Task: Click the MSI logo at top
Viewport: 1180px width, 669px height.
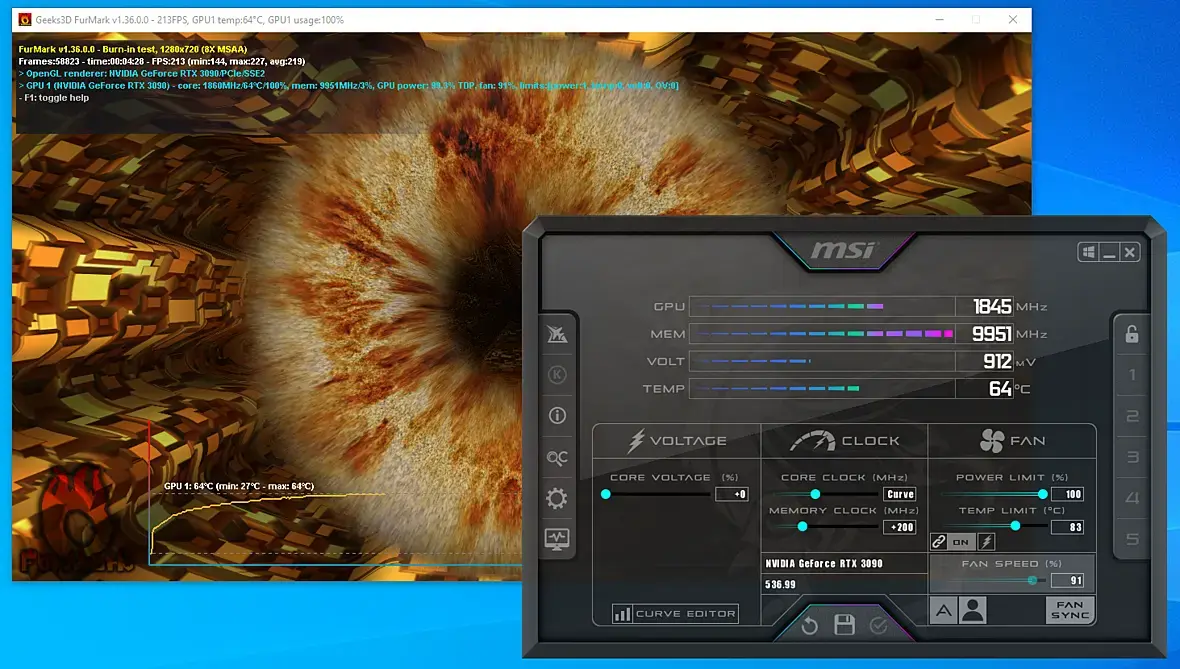Action: (x=843, y=250)
